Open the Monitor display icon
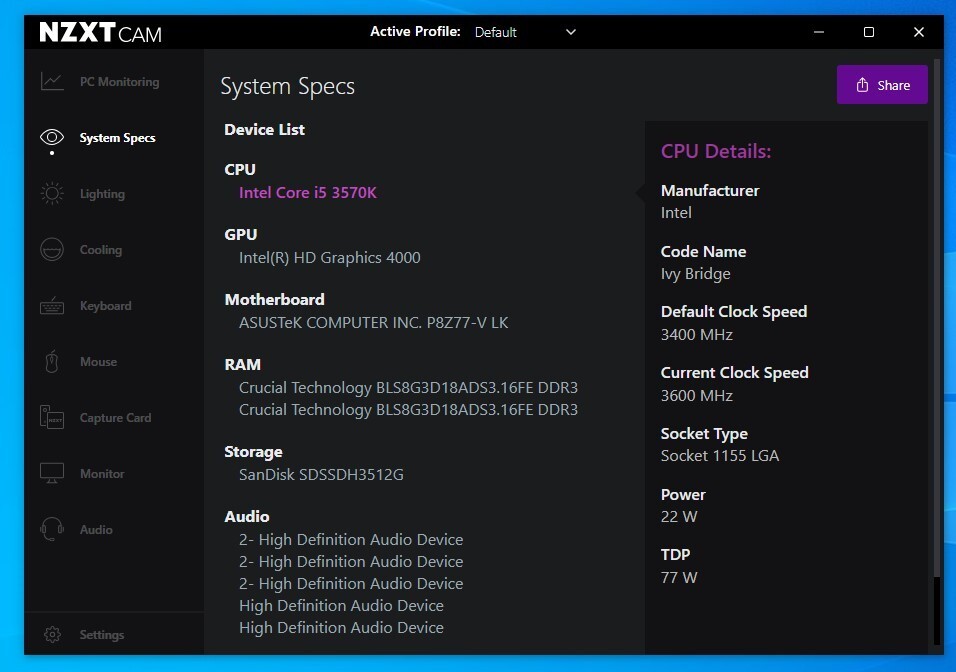 click(52, 473)
